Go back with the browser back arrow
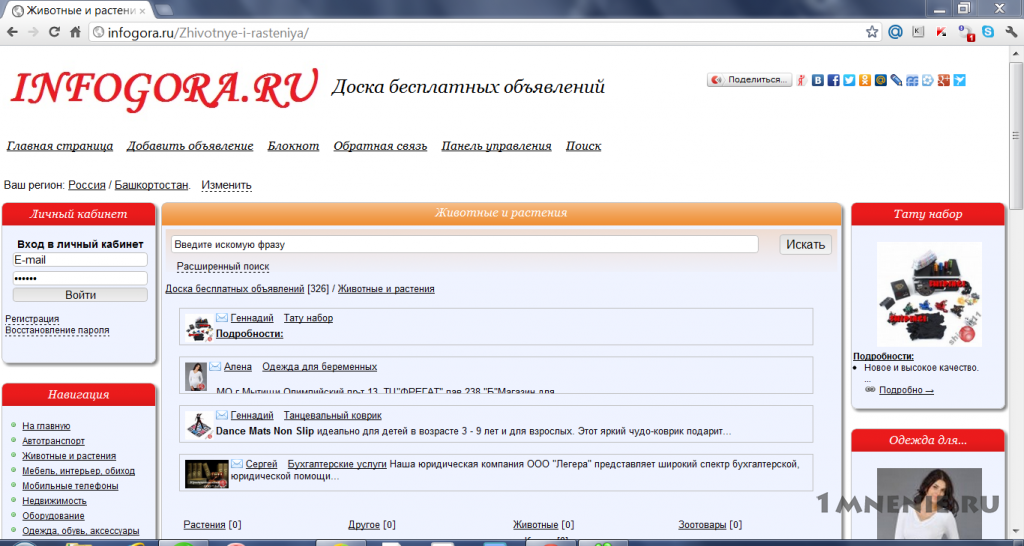 tap(12, 32)
